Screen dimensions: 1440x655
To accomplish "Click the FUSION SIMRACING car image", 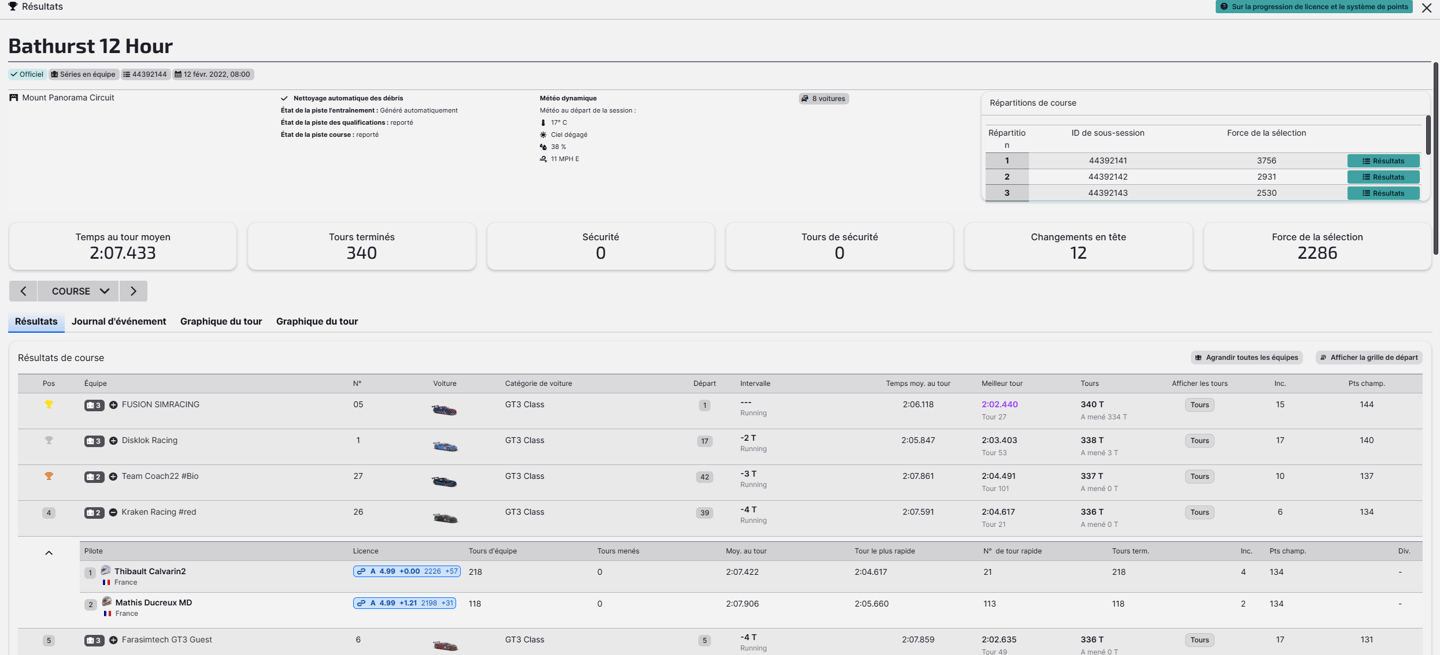I will click(444, 410).
